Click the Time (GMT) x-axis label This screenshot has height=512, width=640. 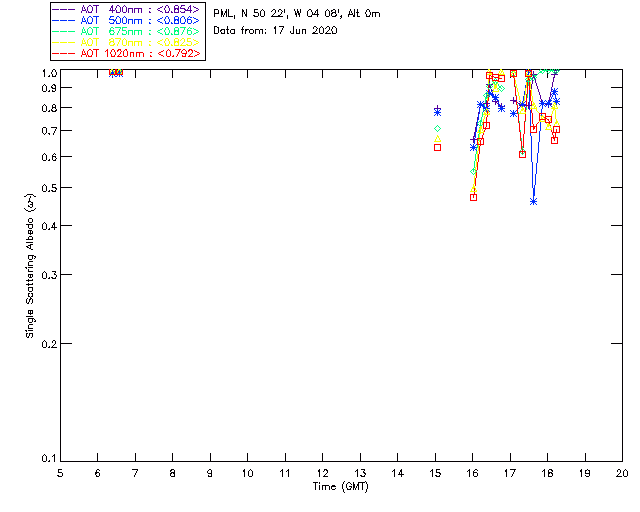341,486
